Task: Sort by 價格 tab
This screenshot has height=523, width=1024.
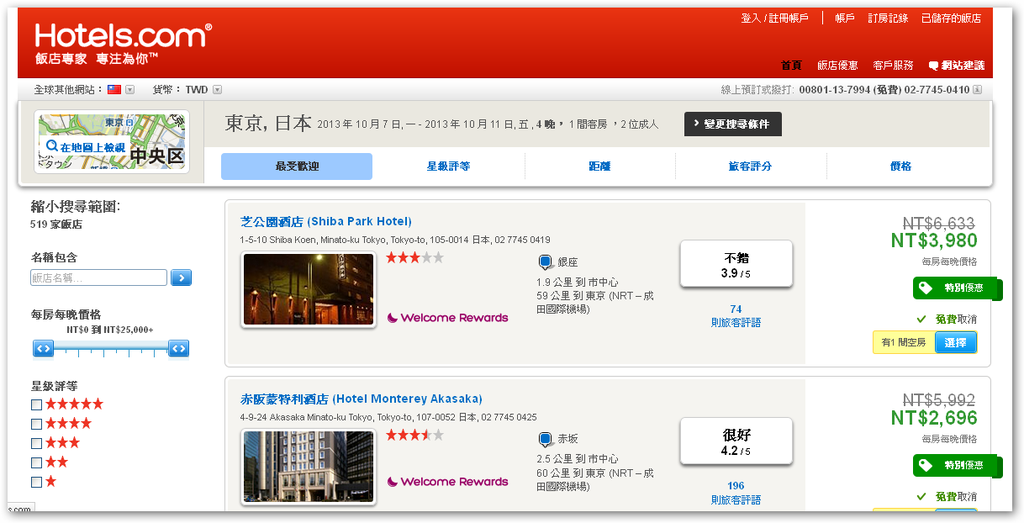Action: coord(901,166)
